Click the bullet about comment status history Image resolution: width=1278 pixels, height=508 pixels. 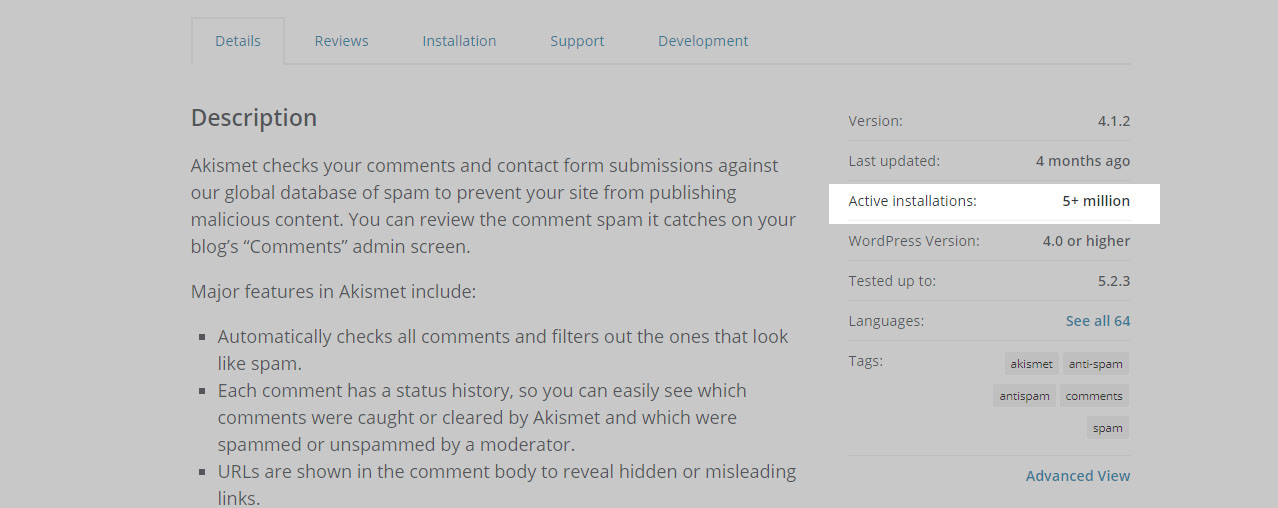[x=482, y=417]
